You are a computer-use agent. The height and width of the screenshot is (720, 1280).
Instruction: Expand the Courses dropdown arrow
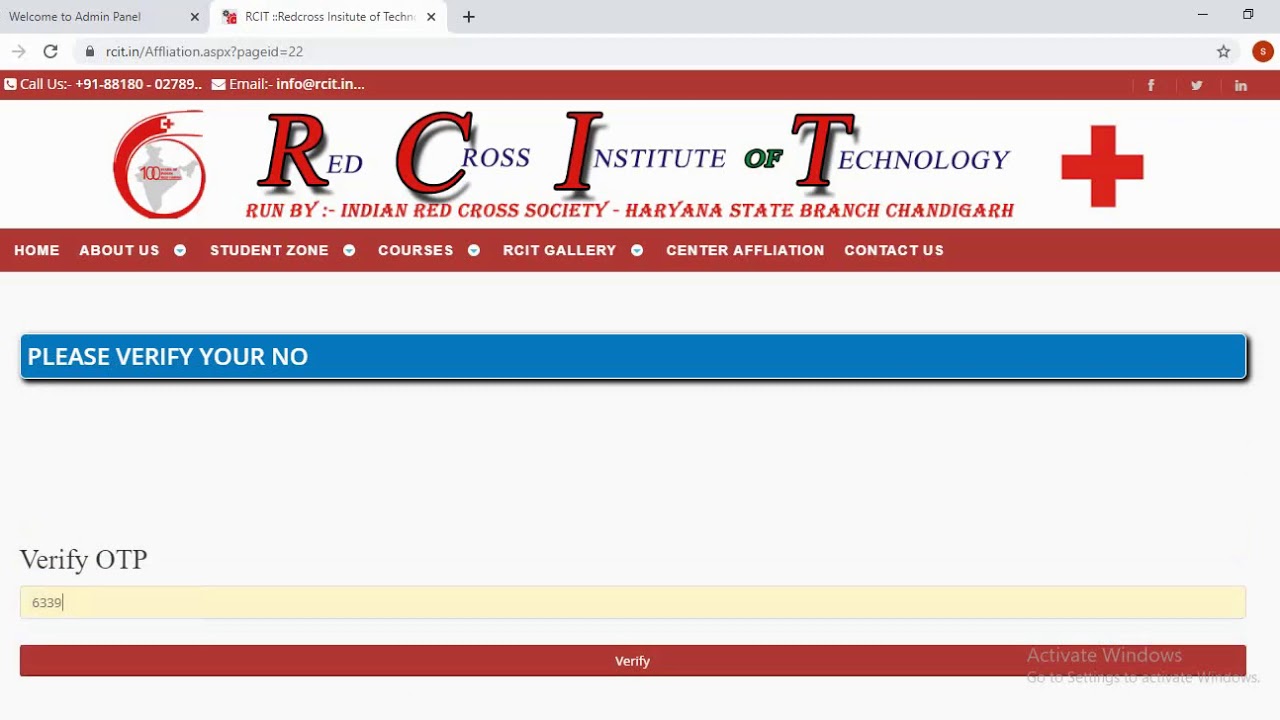pyautogui.click(x=474, y=250)
